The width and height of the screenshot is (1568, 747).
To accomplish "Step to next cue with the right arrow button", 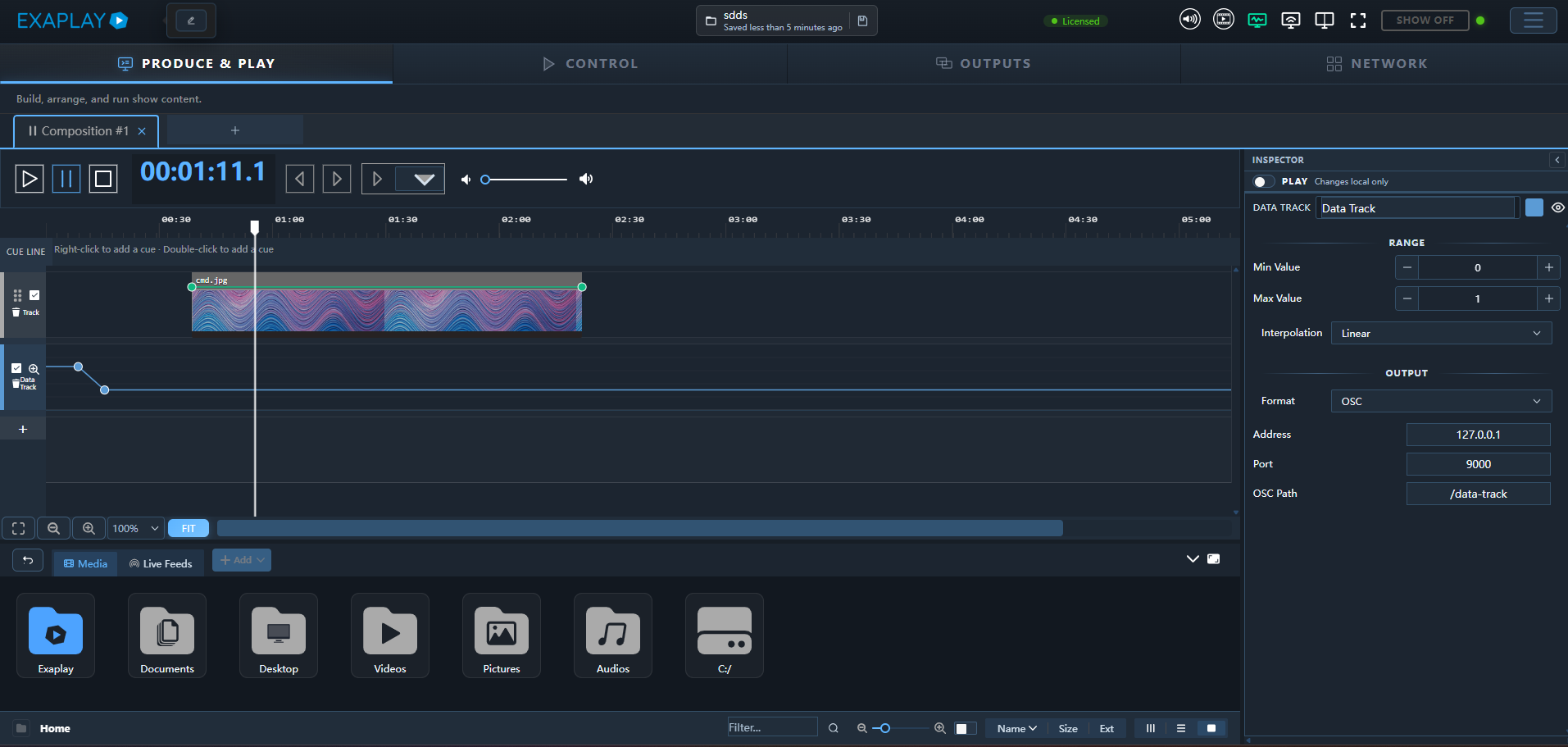I will 337,179.
